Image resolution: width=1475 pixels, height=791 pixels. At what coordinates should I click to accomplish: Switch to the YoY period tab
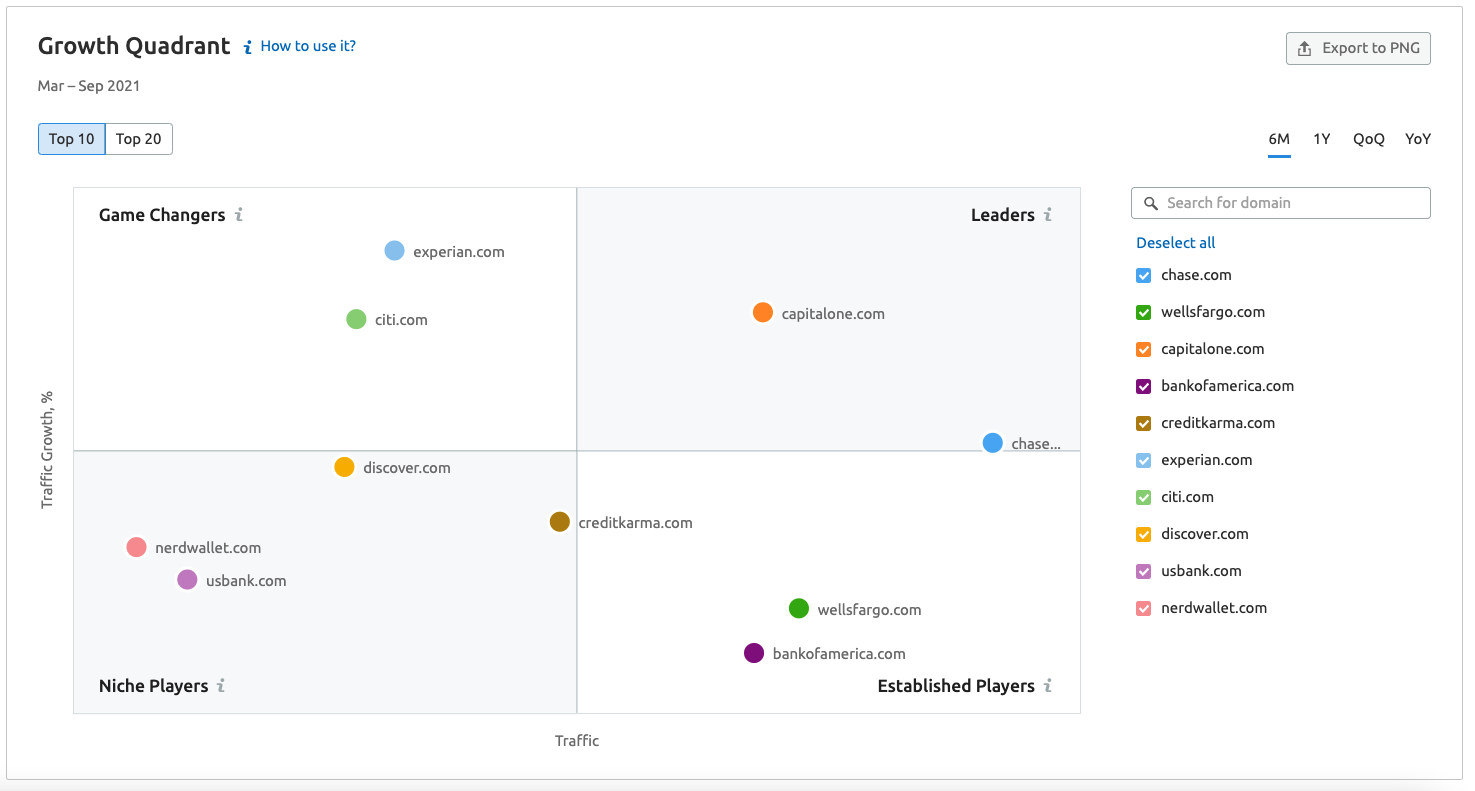pyautogui.click(x=1418, y=139)
